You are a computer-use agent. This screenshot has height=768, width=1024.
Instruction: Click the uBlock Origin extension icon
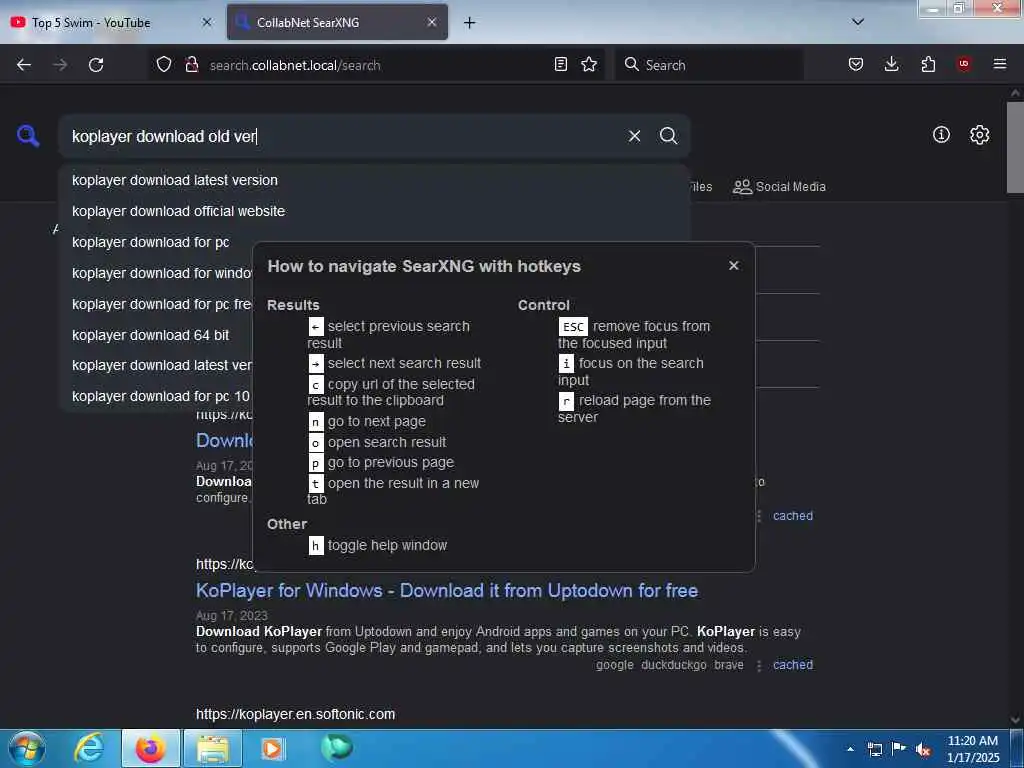pos(963,64)
